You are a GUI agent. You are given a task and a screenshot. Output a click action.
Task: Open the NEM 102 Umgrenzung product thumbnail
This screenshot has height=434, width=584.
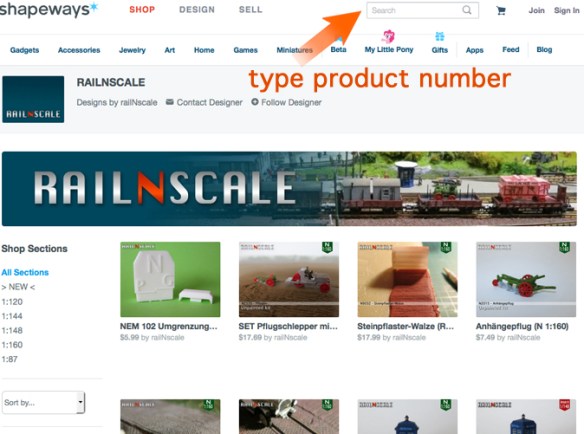coord(170,279)
